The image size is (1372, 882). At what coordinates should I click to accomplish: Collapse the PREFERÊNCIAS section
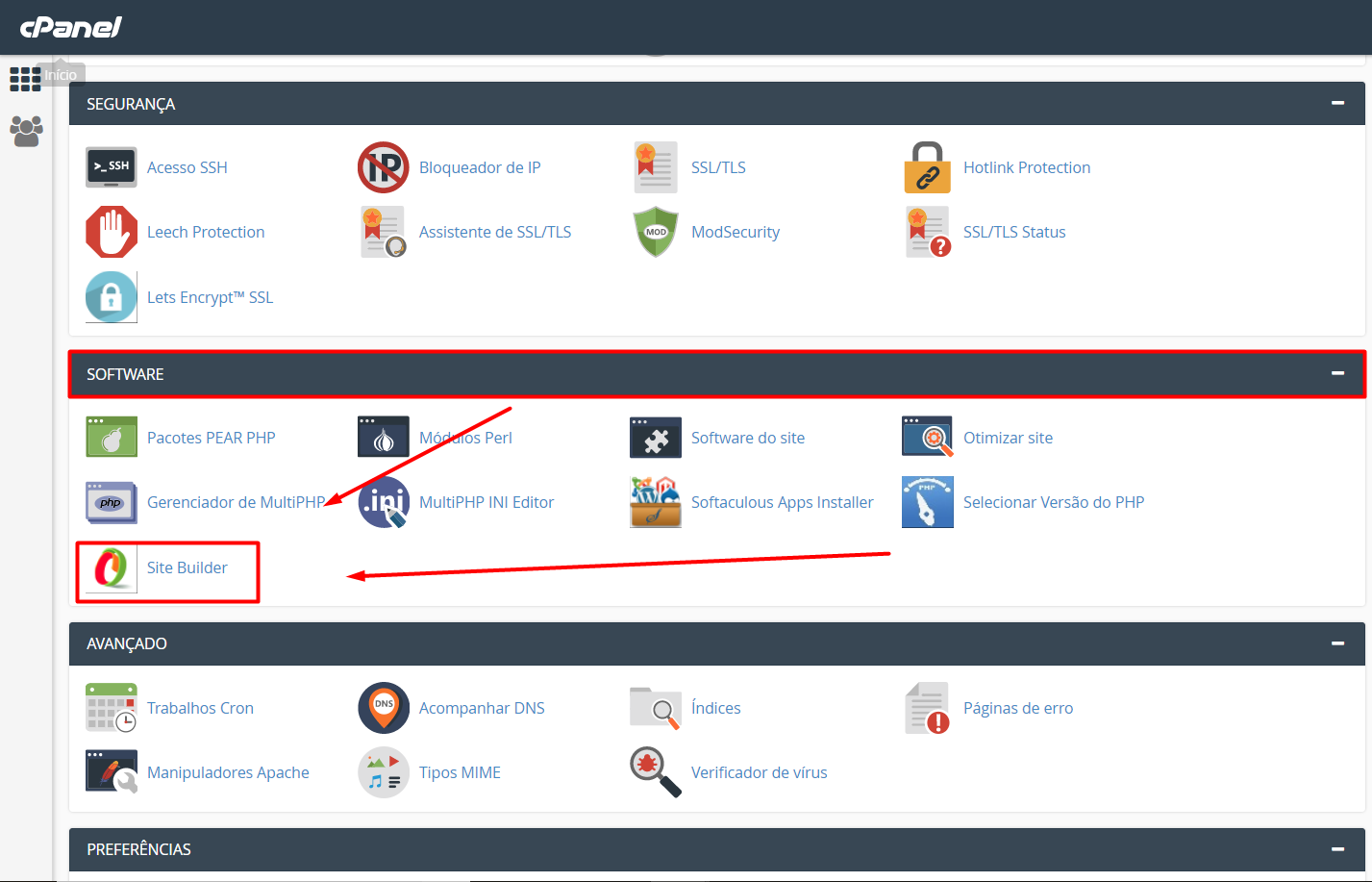tap(1337, 849)
